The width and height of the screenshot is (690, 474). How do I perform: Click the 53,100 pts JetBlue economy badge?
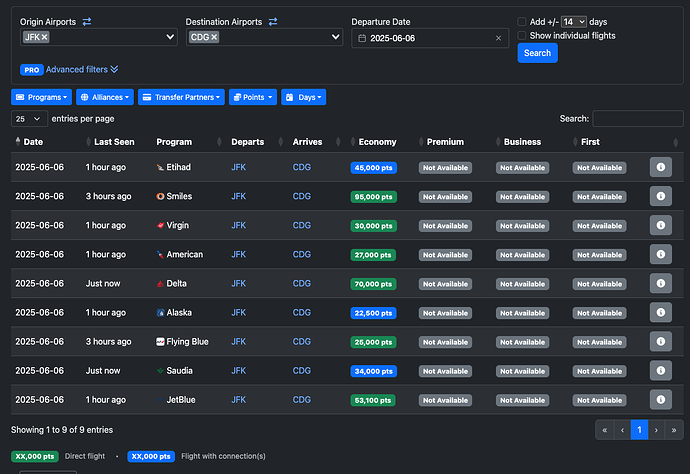tap(373, 400)
